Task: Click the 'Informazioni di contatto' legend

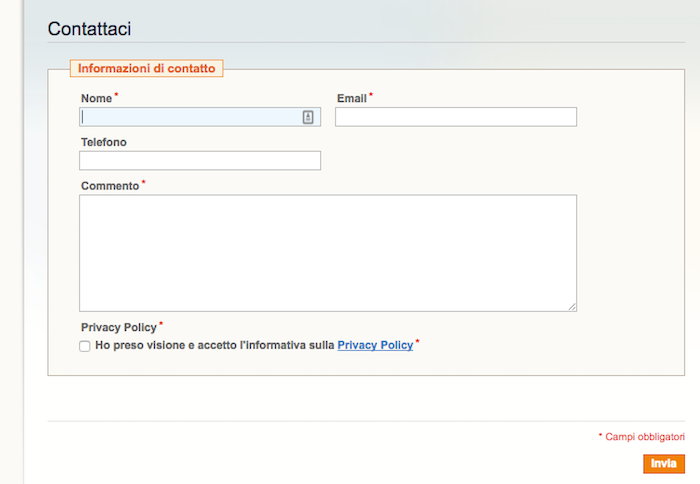Action: pyautogui.click(x=146, y=68)
